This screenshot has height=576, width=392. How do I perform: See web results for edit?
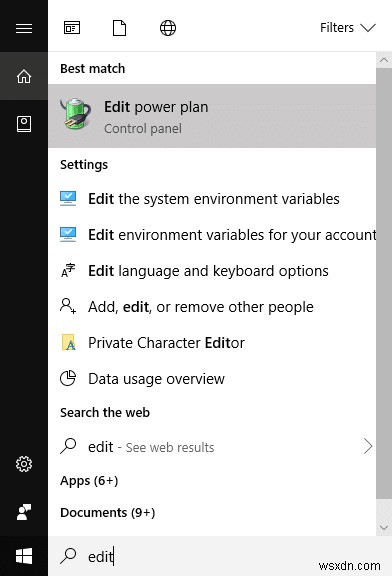click(x=212, y=447)
